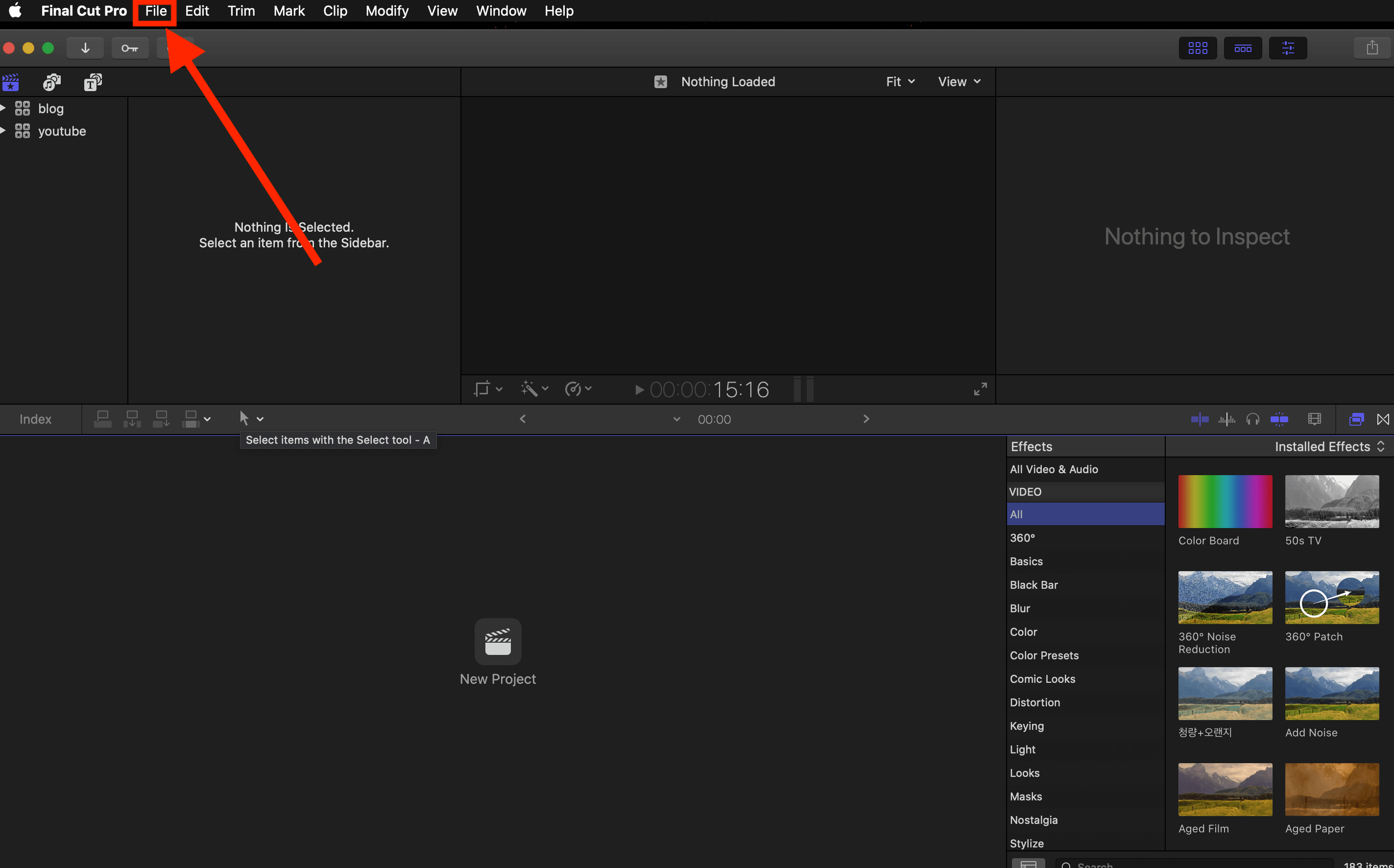Viewport: 1394px width, 868px height.
Task: Open the Keyword Editor key icon
Action: click(130, 48)
